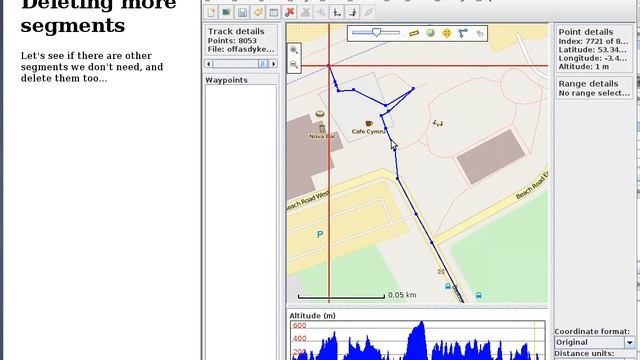The image size is (640, 360).
Task: Click the Deleting more segments heading
Action: (x=98, y=16)
